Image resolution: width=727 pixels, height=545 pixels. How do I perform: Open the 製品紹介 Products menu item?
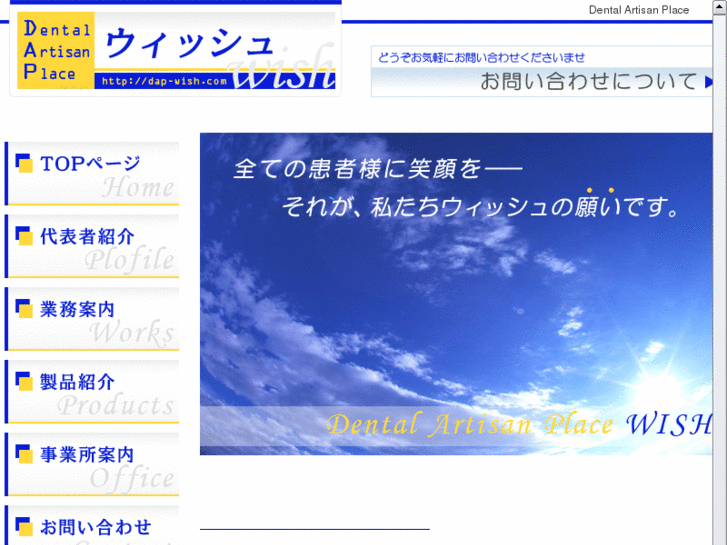click(92, 392)
